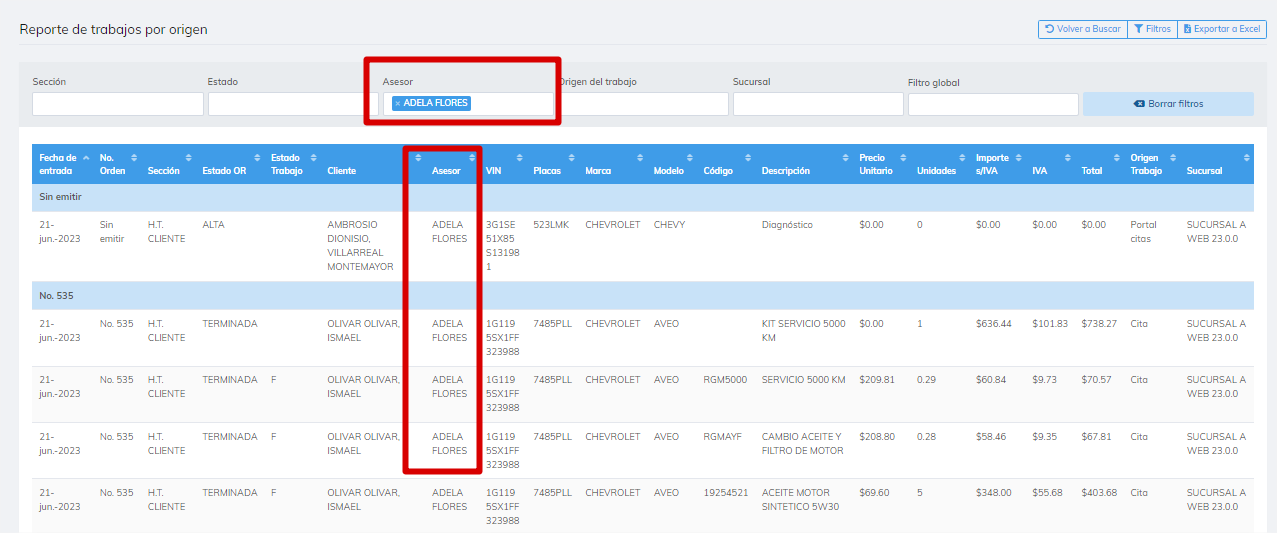This screenshot has height=533, width=1277.
Task: Remove ADELA FLORES tag using x icon
Action: (397, 103)
